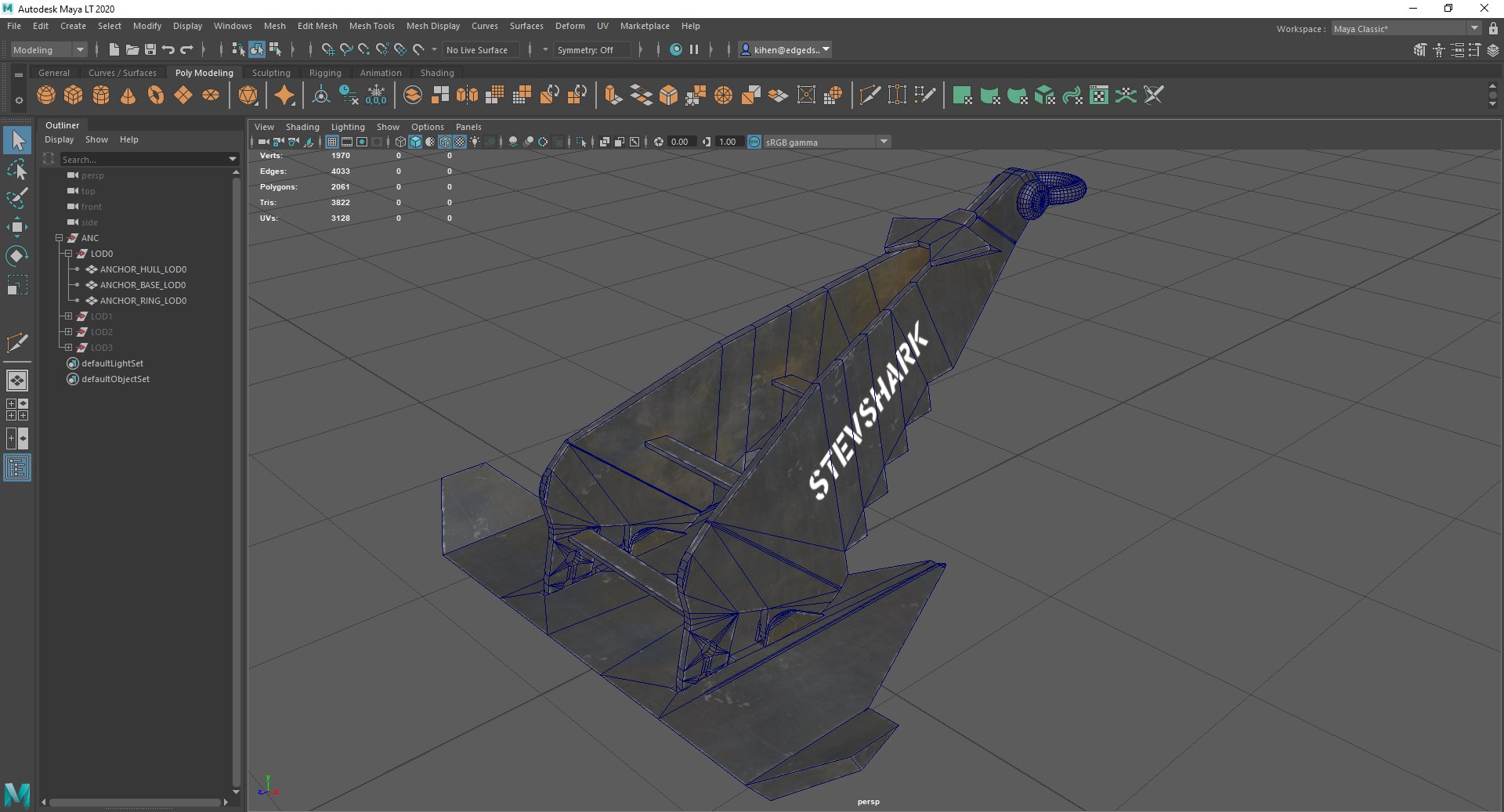Click the Save scene icon
The image size is (1504, 812).
(150, 49)
